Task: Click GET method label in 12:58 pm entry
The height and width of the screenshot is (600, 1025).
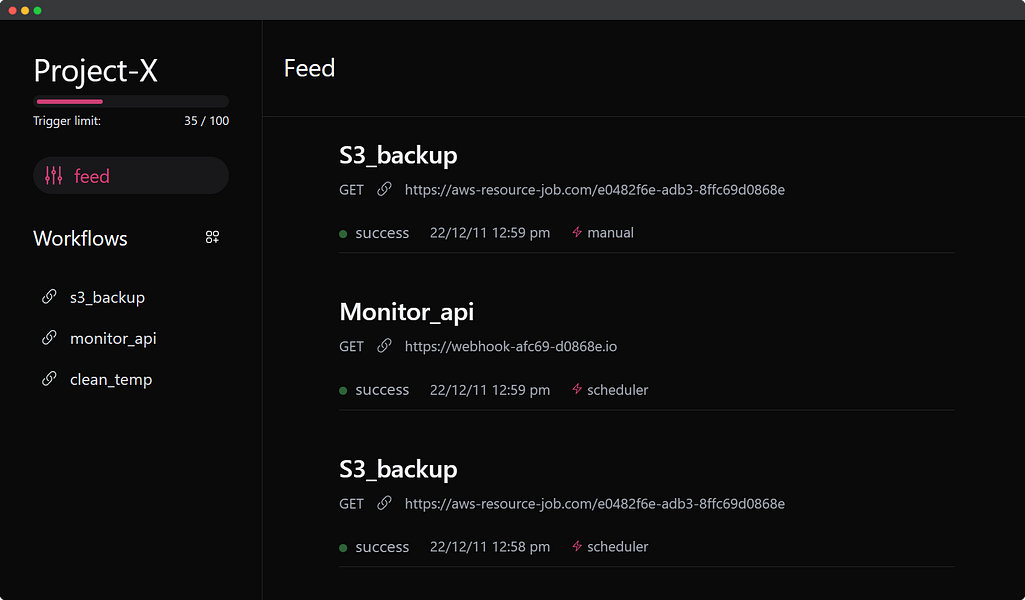Action: point(351,503)
